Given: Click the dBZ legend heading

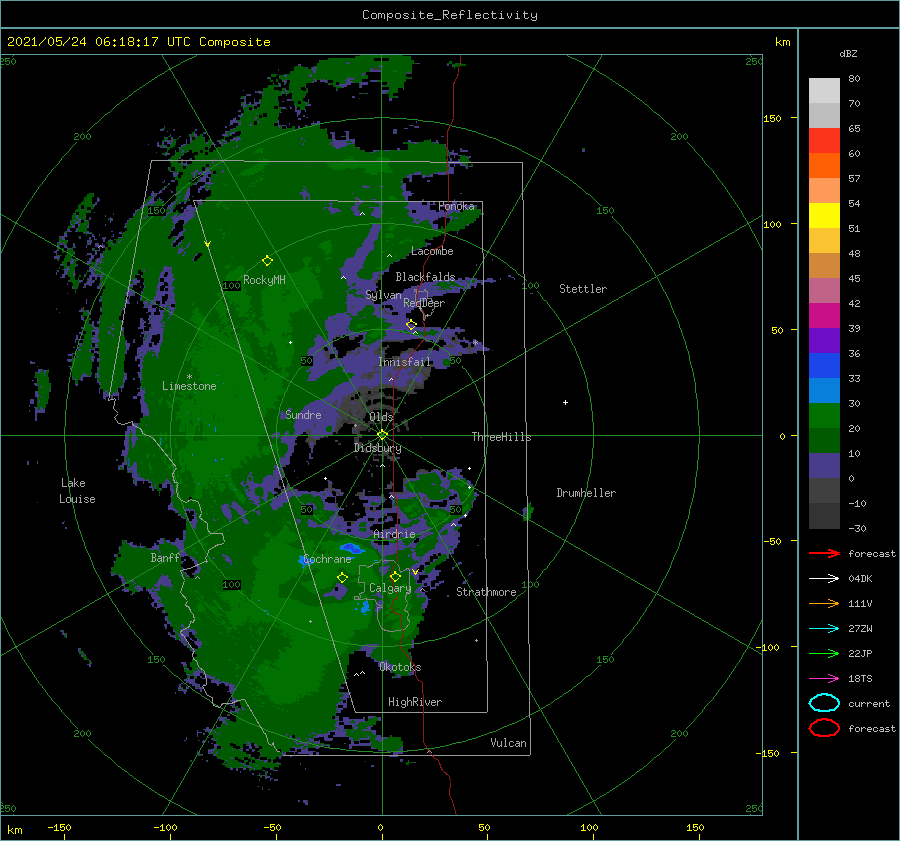Looking at the screenshot, I should (848, 53).
